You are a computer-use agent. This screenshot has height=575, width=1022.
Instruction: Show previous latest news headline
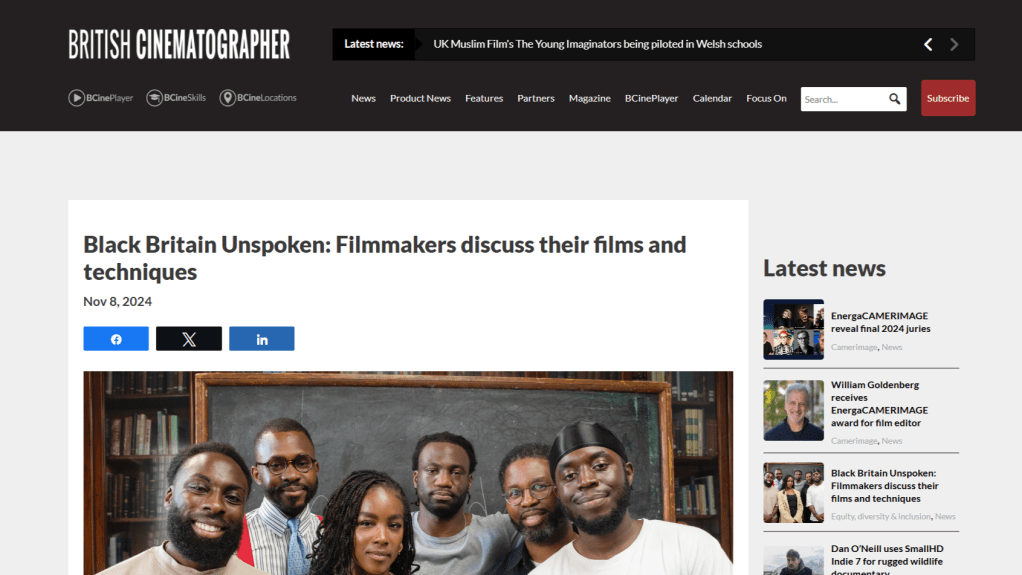pos(928,44)
